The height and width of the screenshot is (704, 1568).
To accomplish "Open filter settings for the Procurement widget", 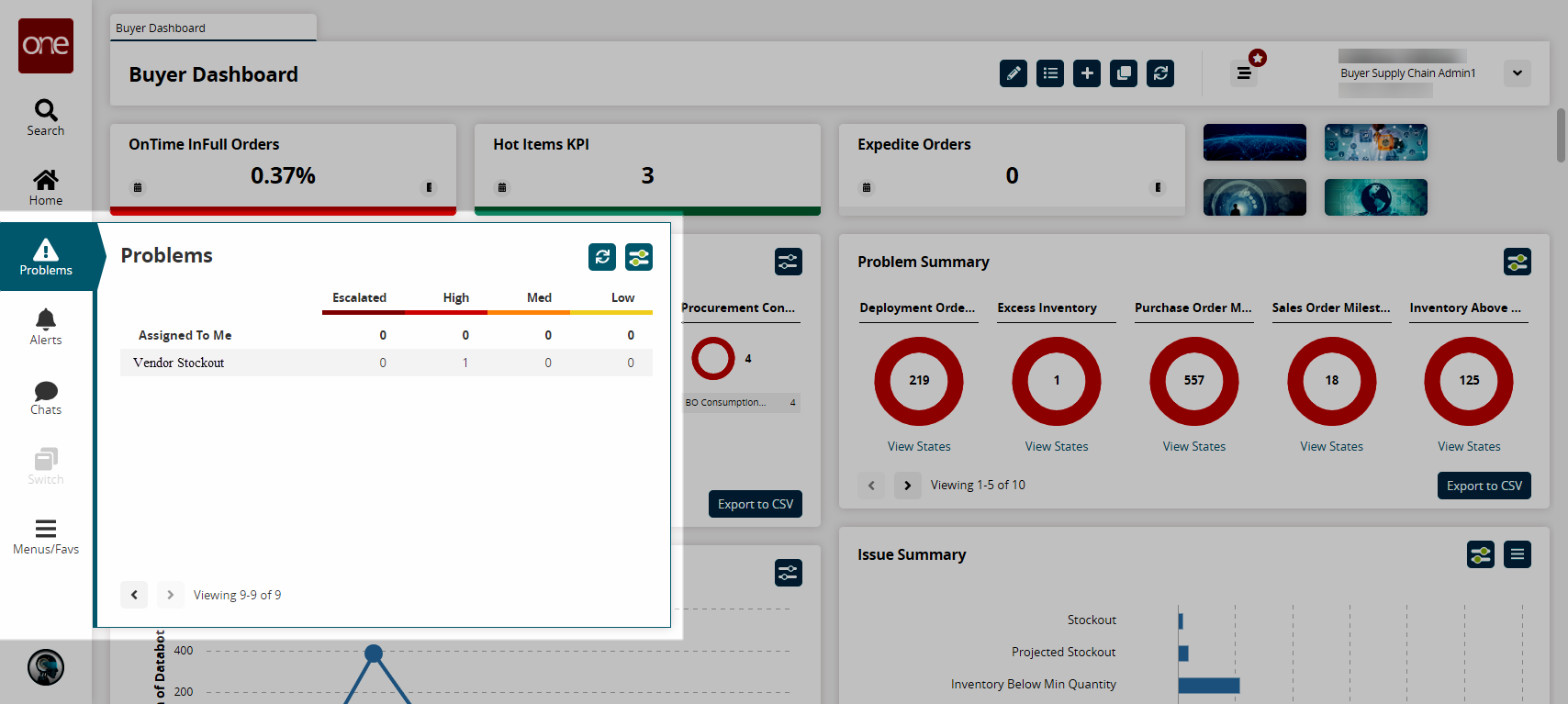I will coord(789,262).
